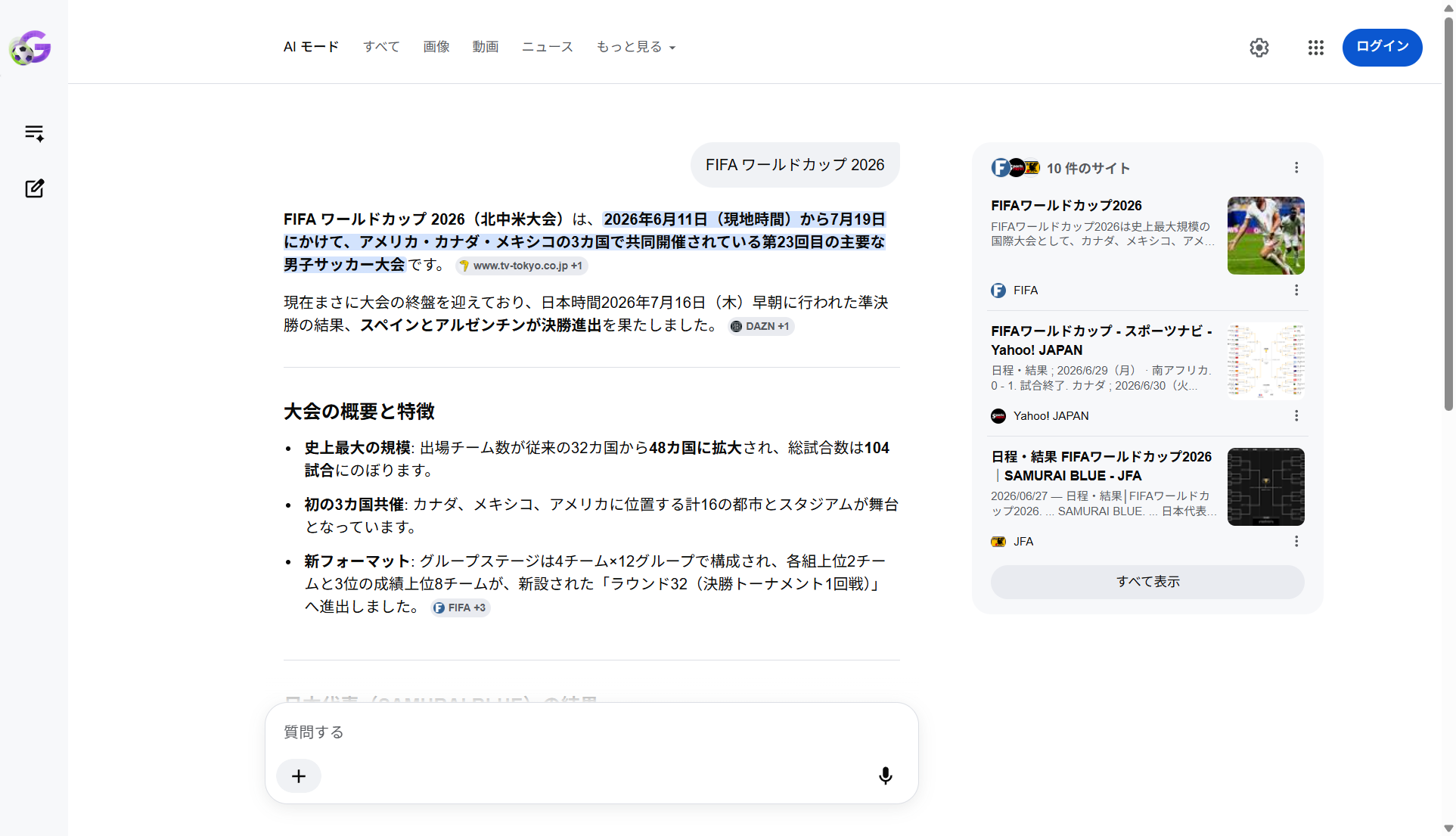
Task: Open the www.tv-tokyo.co.jp source chip
Action: (522, 266)
